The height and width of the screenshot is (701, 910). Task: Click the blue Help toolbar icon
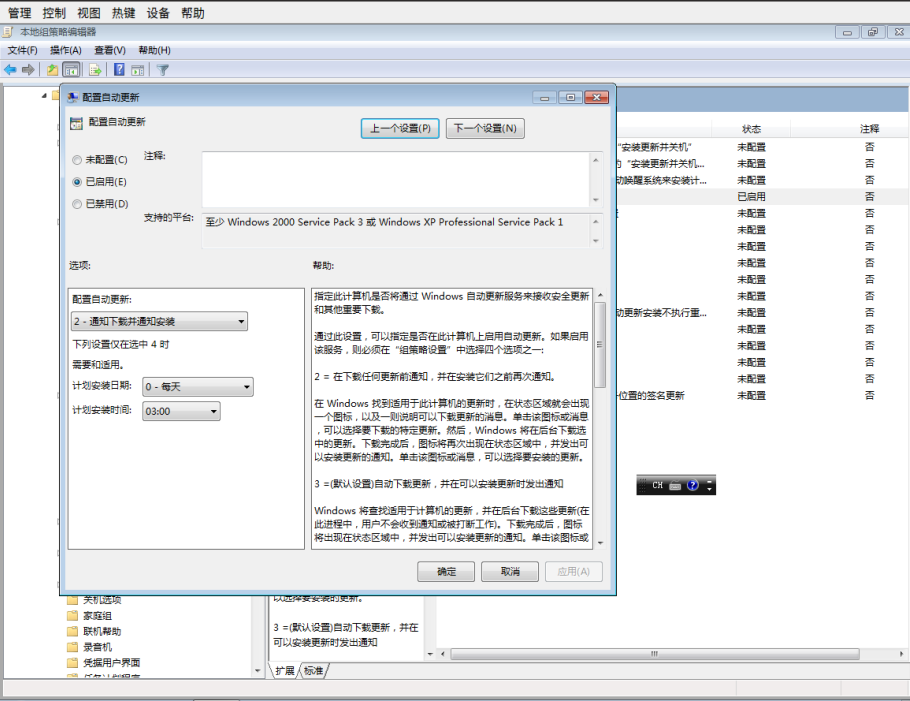pos(119,70)
